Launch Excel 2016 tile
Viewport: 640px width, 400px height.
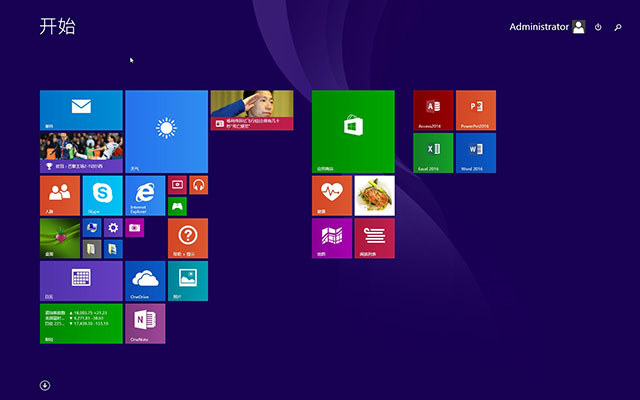pos(433,153)
